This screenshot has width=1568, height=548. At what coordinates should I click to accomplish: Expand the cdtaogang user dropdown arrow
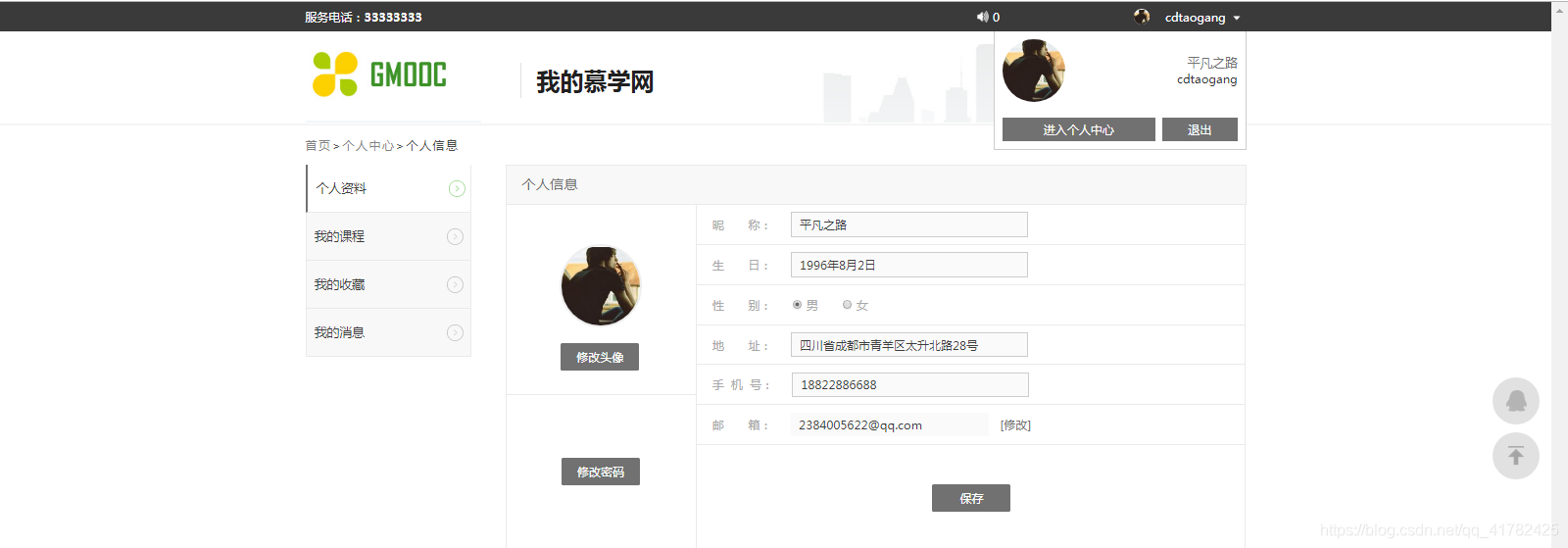pyautogui.click(x=1237, y=18)
